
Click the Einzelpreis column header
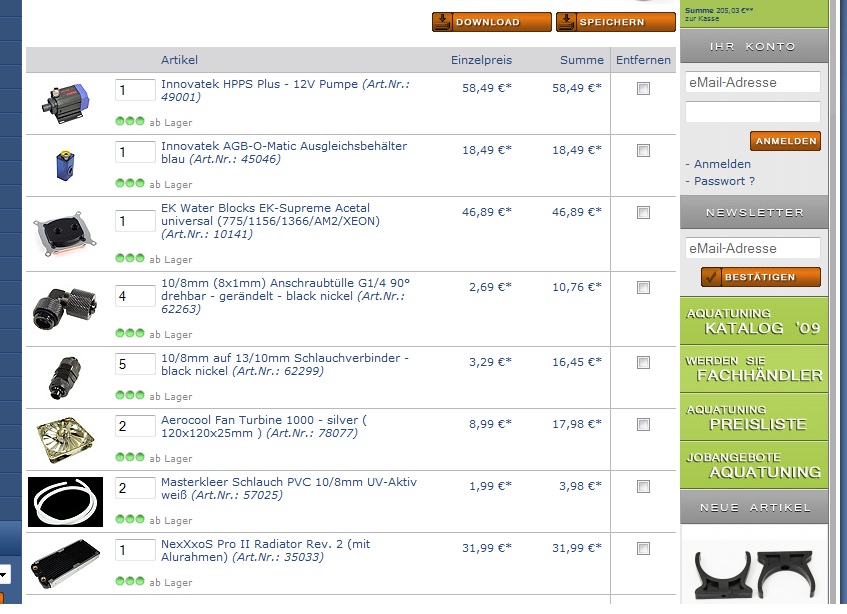481,60
